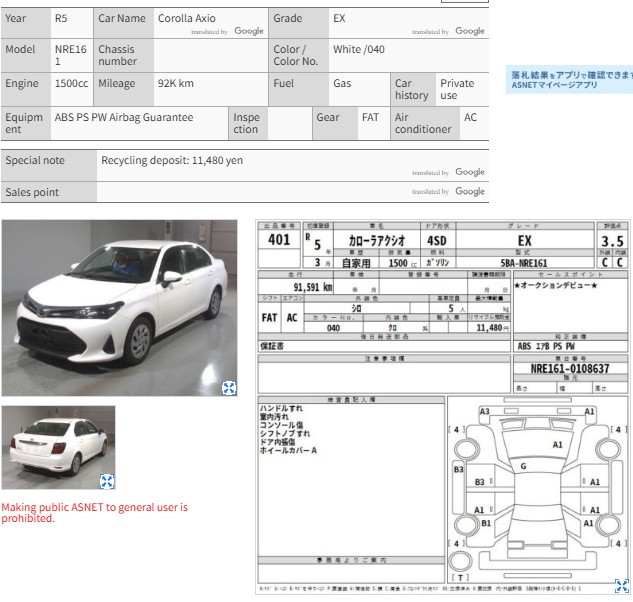Select the 'Private use' car history value
Image resolution: width=633 pixels, height=602 pixels.
tap(457, 89)
